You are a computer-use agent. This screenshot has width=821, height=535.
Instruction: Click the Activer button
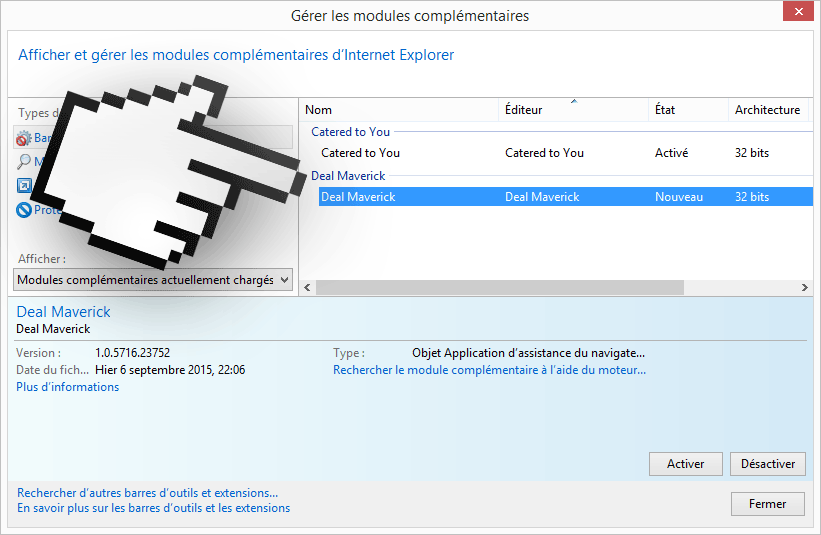point(685,464)
